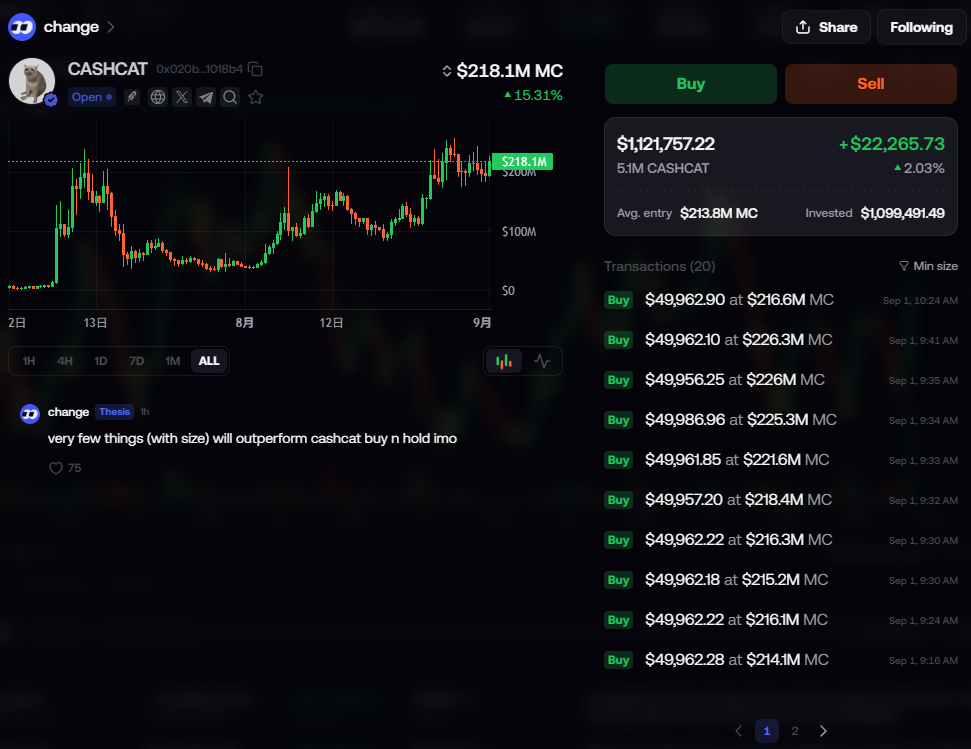Image resolution: width=971 pixels, height=749 pixels.
Task: Select the 1H chart timeframe
Action: click(x=29, y=361)
